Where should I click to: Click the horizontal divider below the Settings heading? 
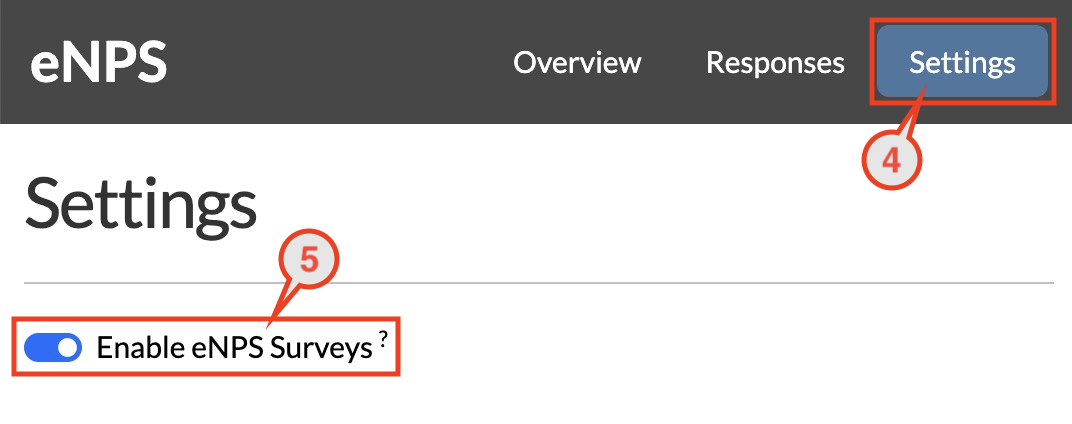[x=539, y=282]
